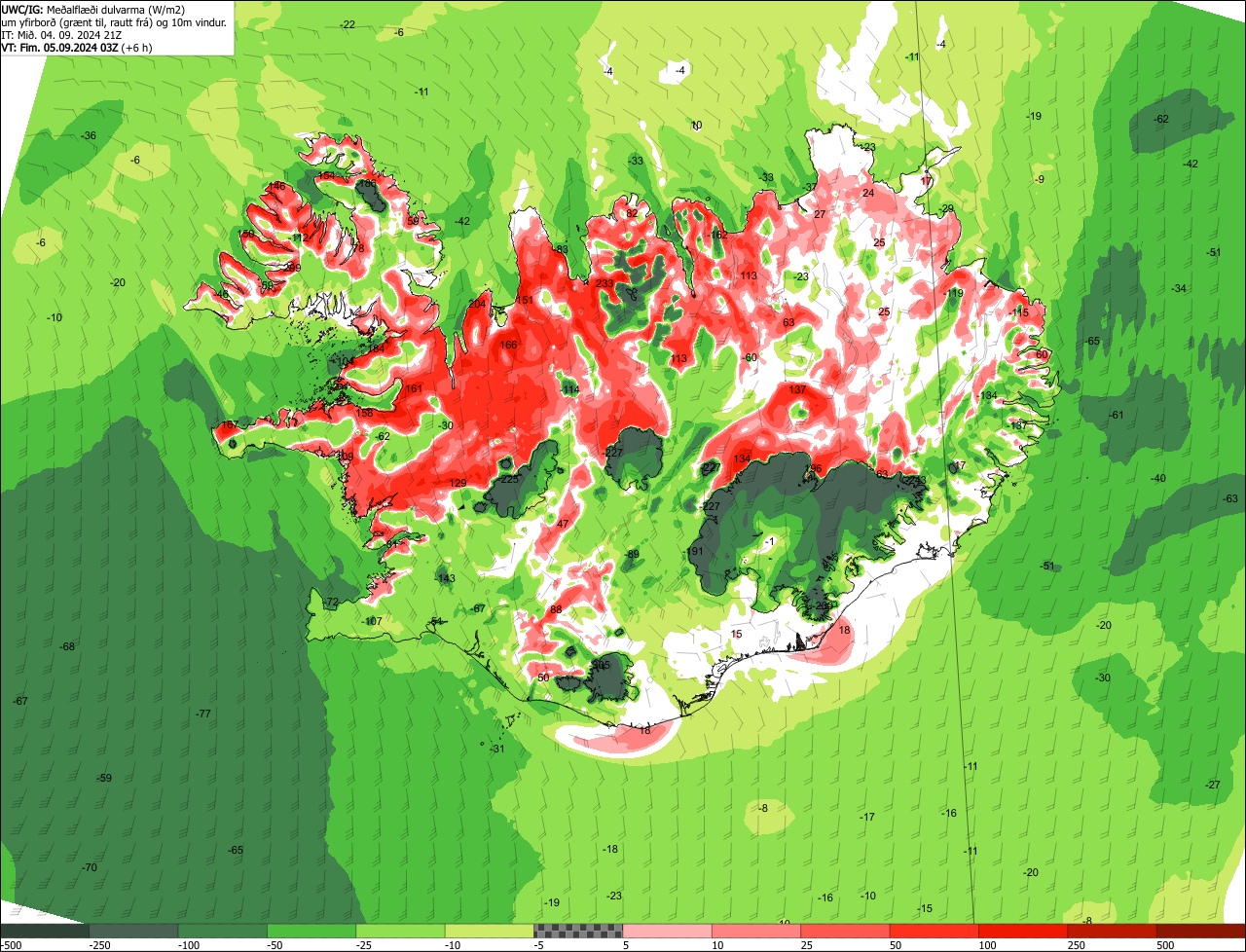The height and width of the screenshot is (952, 1246).
Task: Click the title line 'Meðalflæði dulvarma (W/m2)'
Action: 116,10
